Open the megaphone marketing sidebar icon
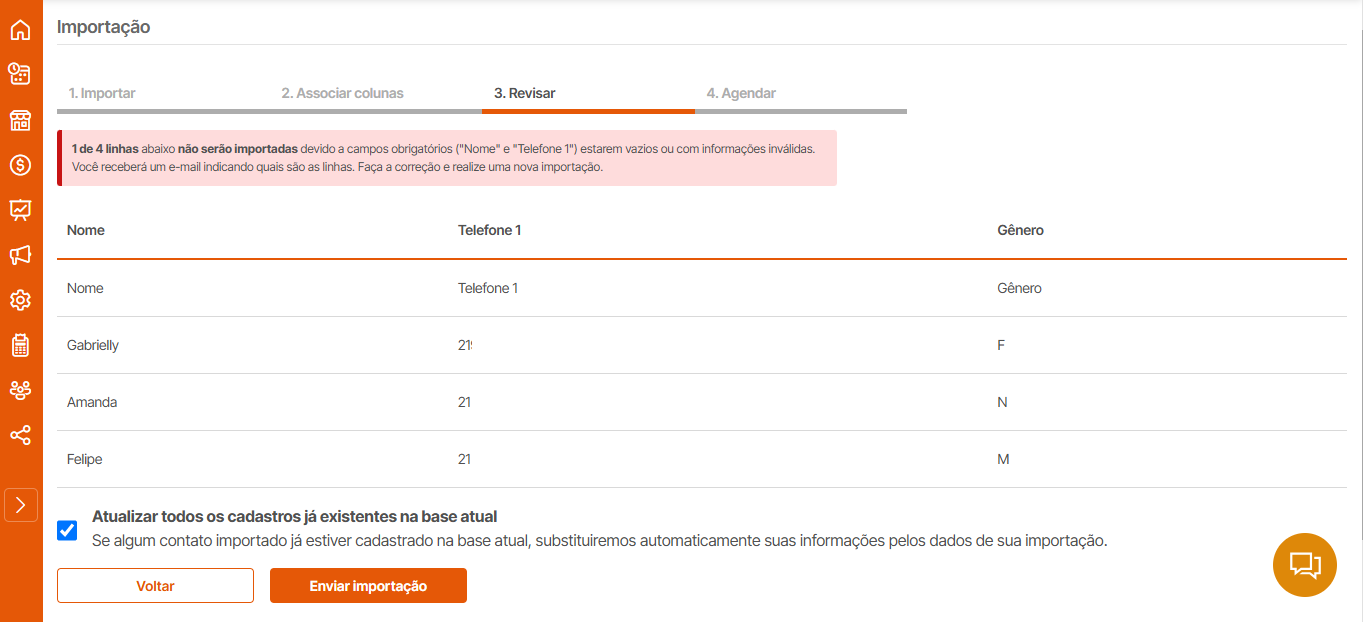Image resolution: width=1365 pixels, height=626 pixels. click(x=20, y=256)
